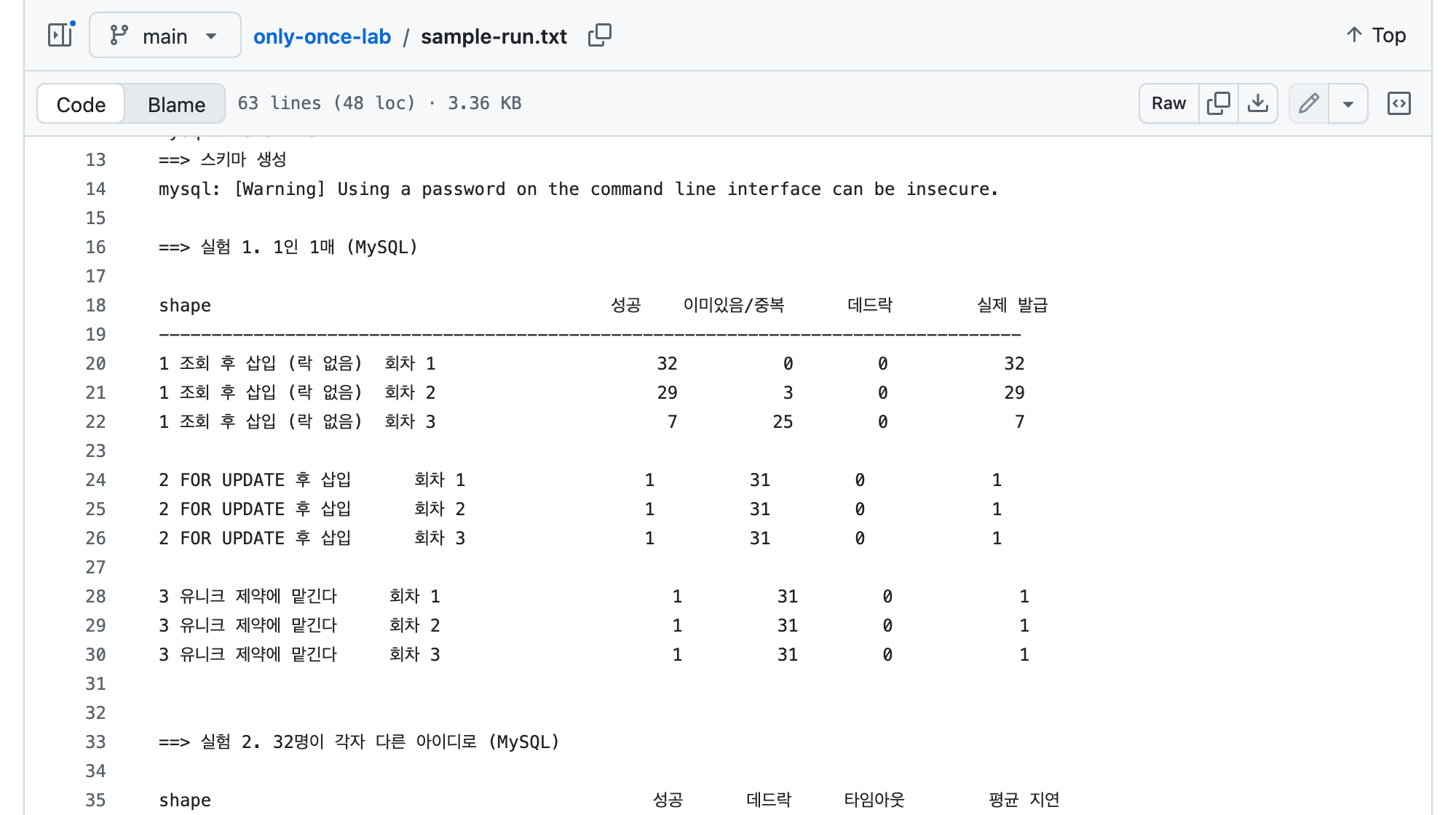Switch to the Code view tab

click(x=81, y=104)
